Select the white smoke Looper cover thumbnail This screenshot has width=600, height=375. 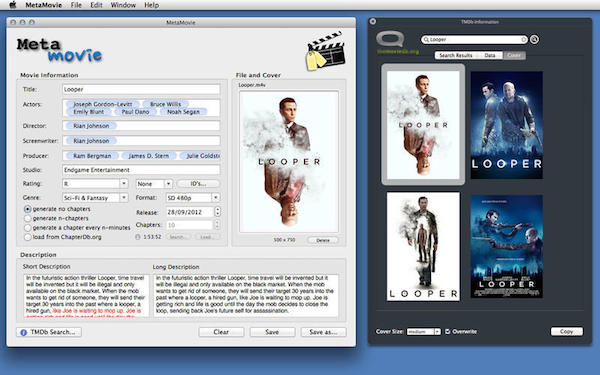[x=423, y=125]
